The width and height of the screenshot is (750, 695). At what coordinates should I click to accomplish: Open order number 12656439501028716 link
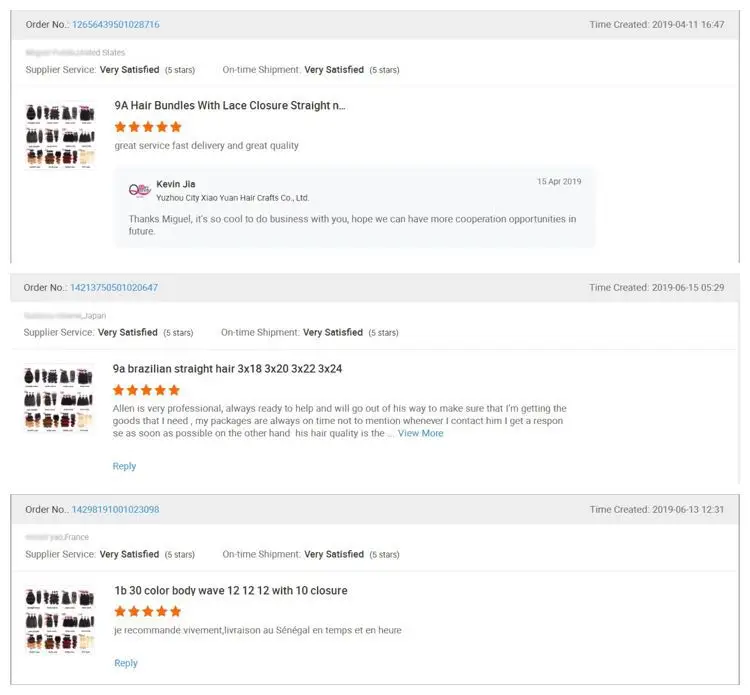click(116, 24)
